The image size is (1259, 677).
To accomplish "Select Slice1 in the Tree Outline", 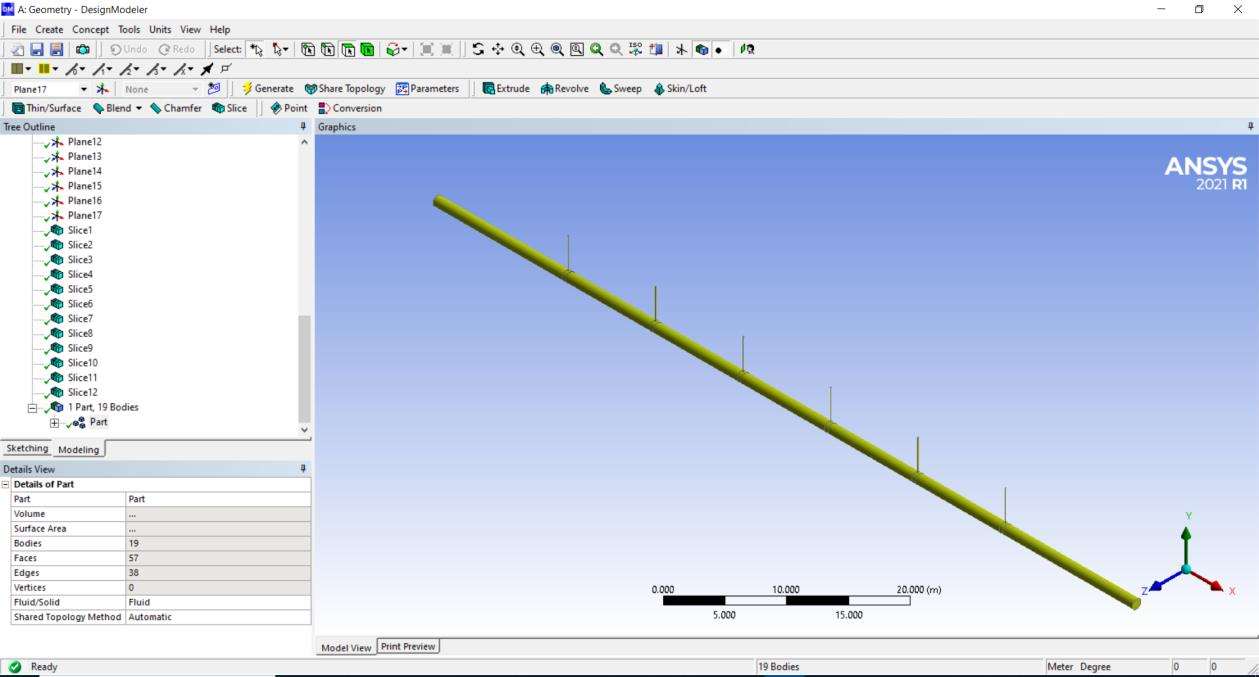I will pyautogui.click(x=80, y=231).
